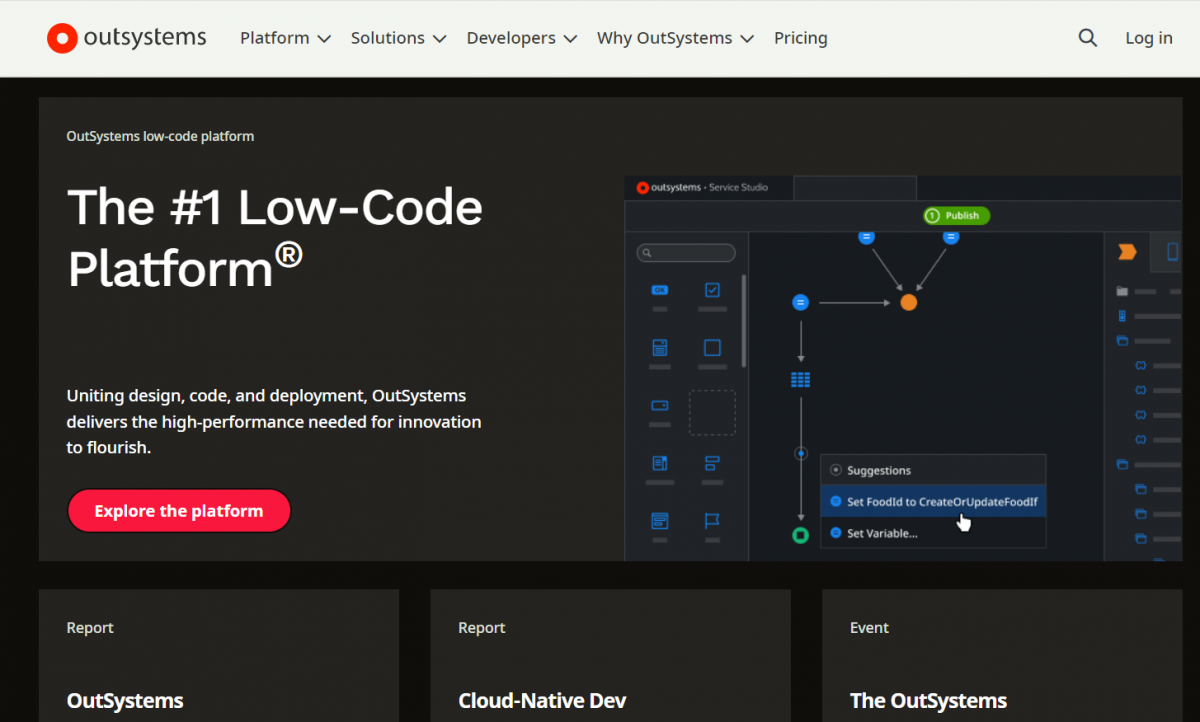Click the search field in the Service Studio toolbox

(x=686, y=252)
